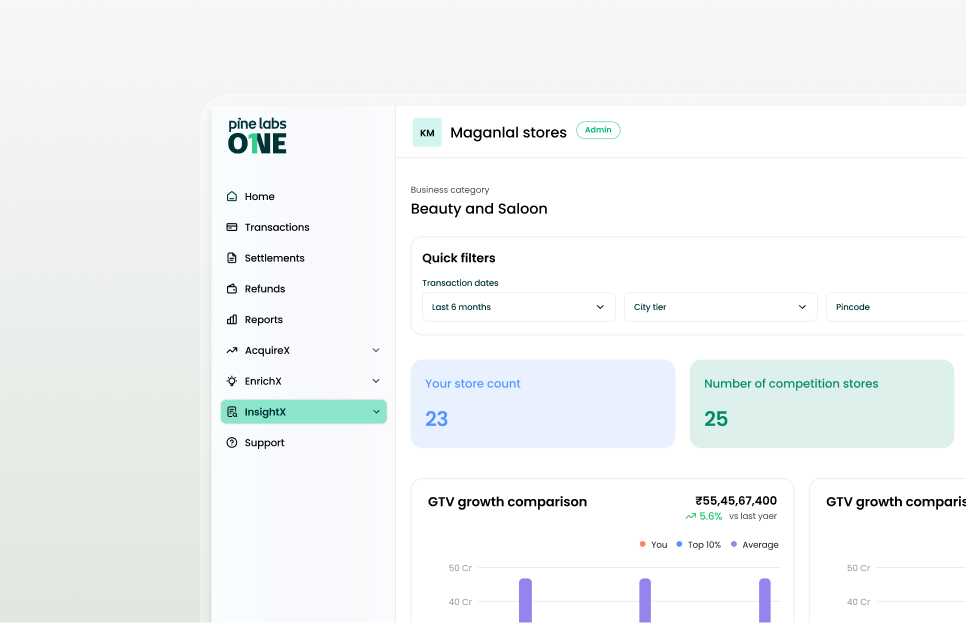Click the Top 10% legend blue dot

coord(679,544)
